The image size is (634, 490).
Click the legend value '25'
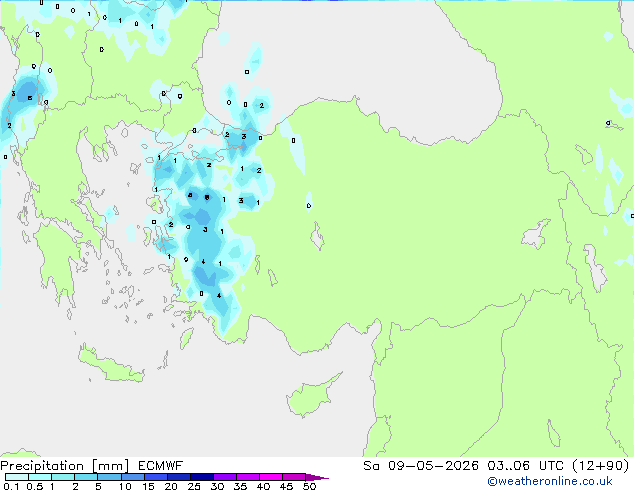[x=194, y=486]
